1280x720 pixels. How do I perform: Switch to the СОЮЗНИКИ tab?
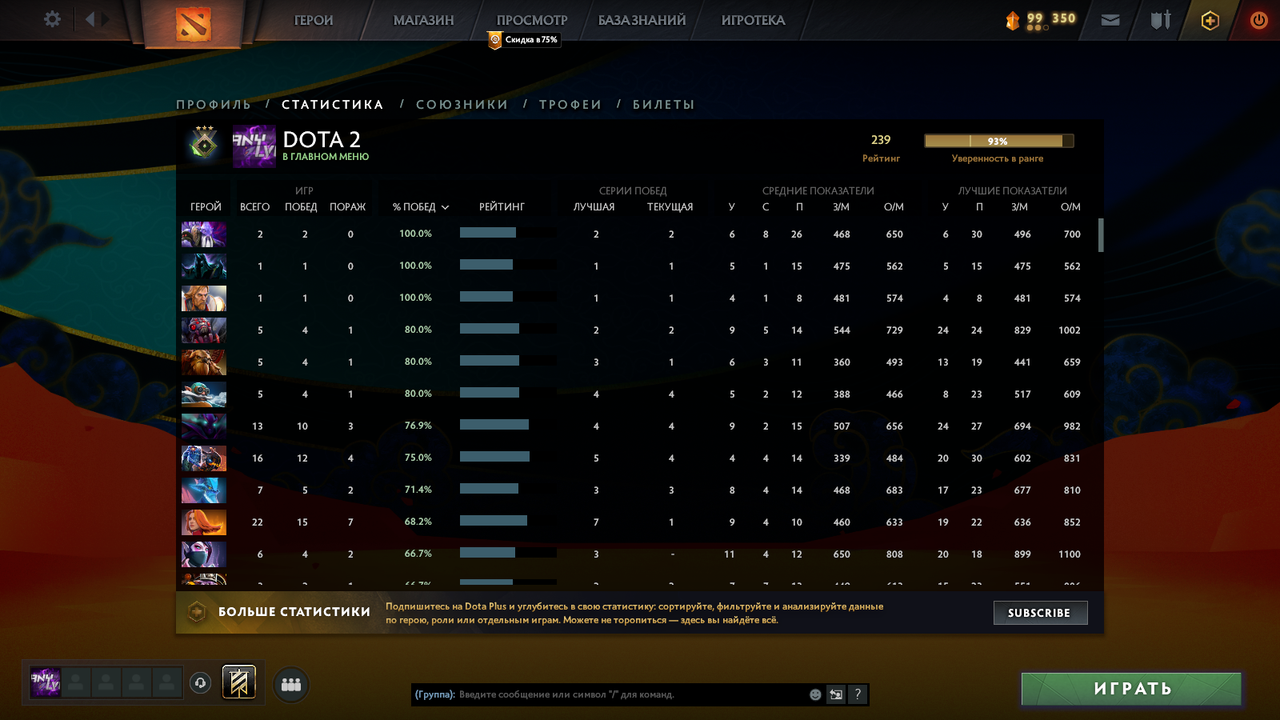point(462,104)
